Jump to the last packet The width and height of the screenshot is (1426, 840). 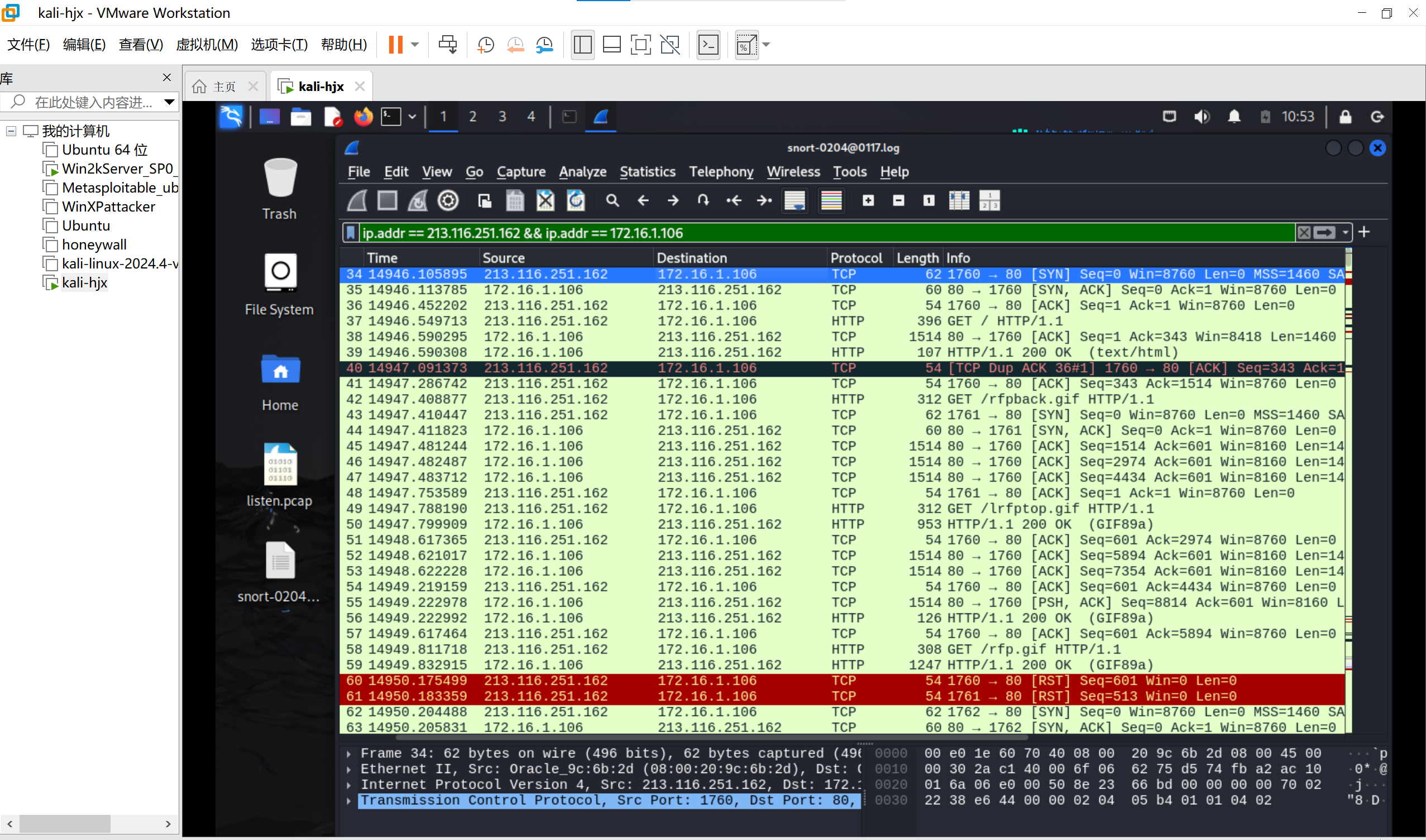pyautogui.click(x=764, y=200)
